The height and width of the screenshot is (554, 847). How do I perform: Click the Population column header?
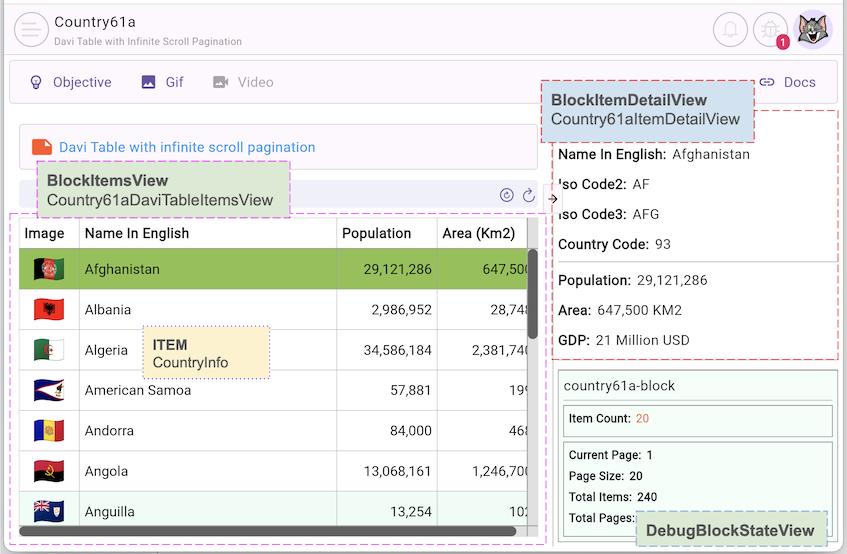376,233
